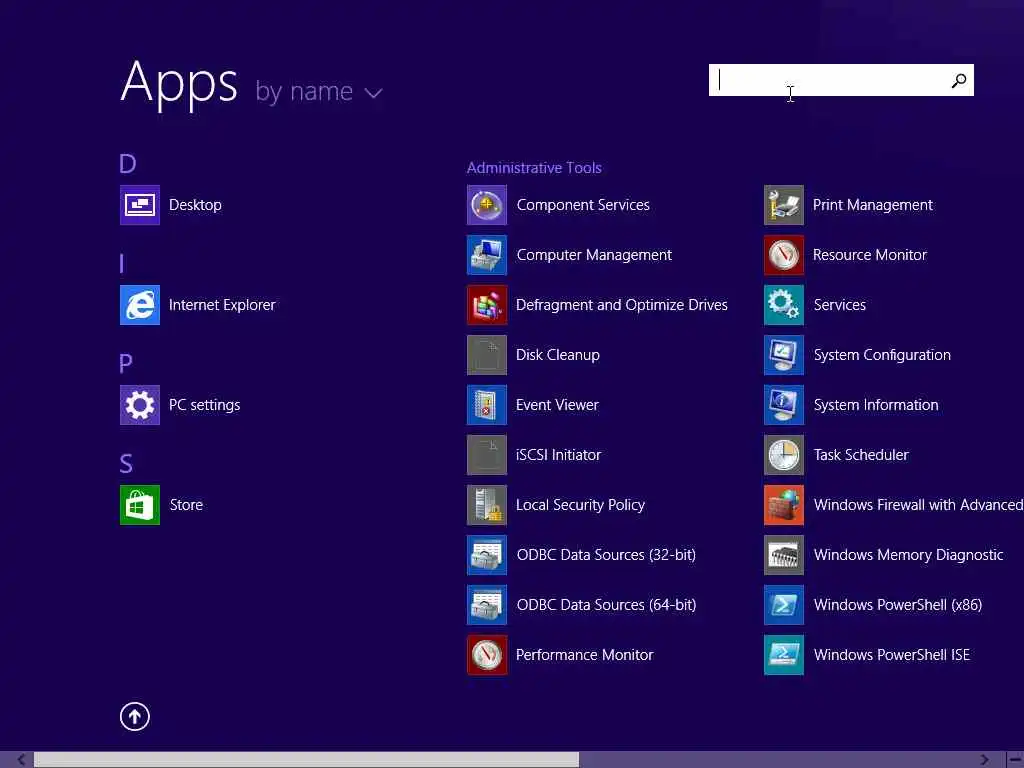Open the Store app icon

(140, 505)
